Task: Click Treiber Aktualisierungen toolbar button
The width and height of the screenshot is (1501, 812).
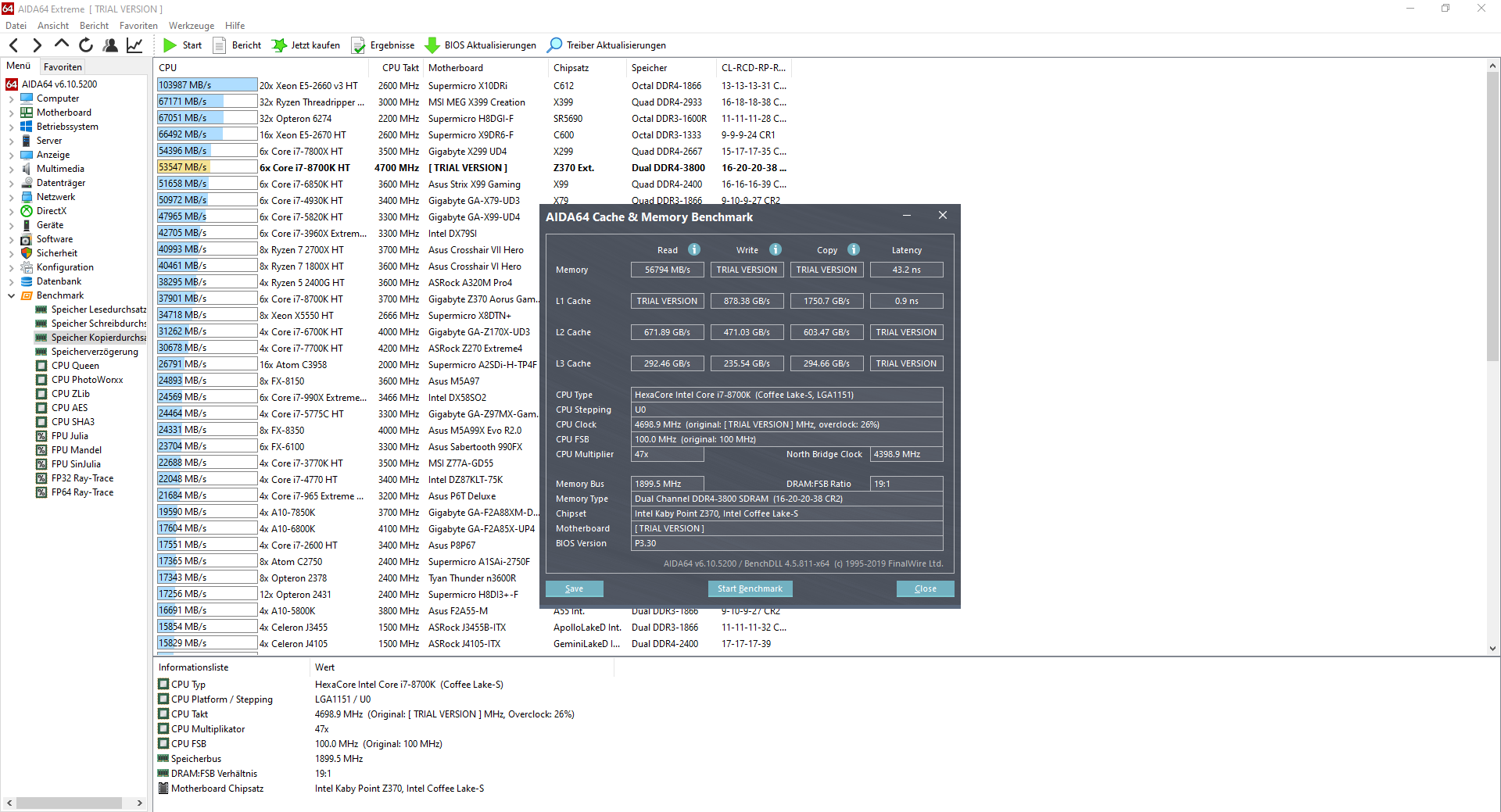Action: pos(607,45)
